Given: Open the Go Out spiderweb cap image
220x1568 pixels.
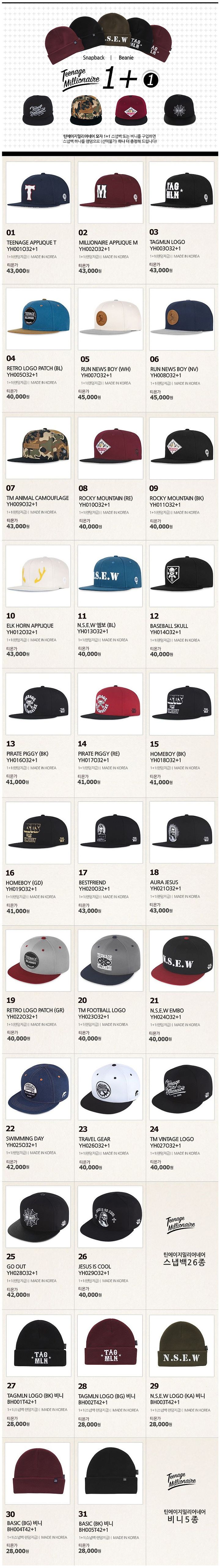Looking at the screenshot, I should (38, 1218).
